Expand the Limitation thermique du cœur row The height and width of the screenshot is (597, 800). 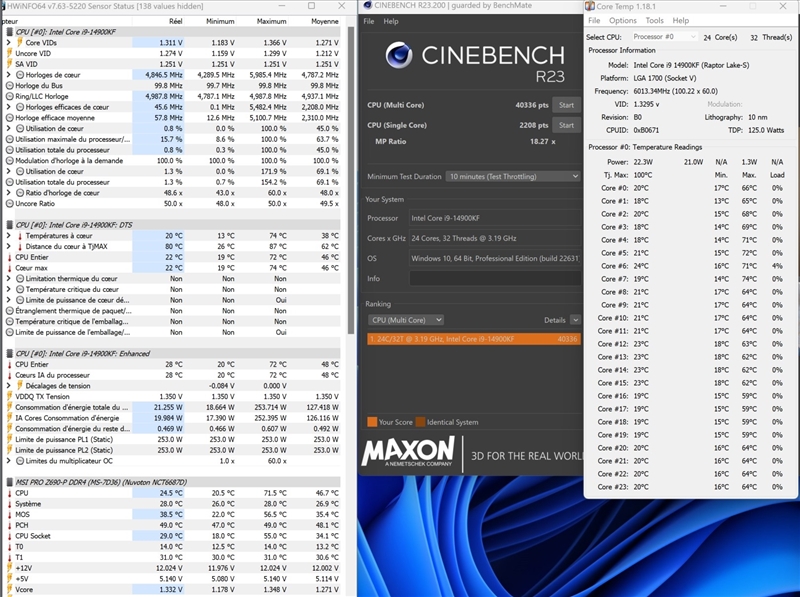(9, 278)
